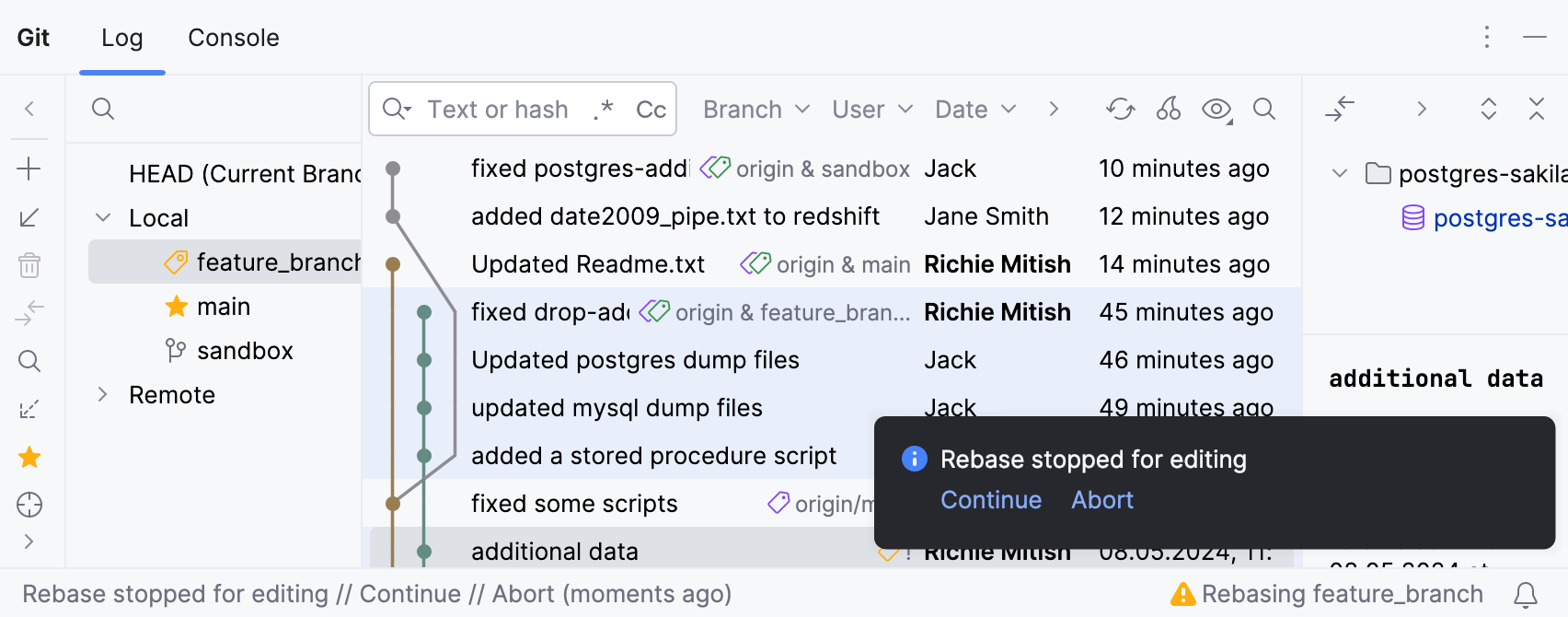Click the cherry-pick icon

click(x=1169, y=110)
